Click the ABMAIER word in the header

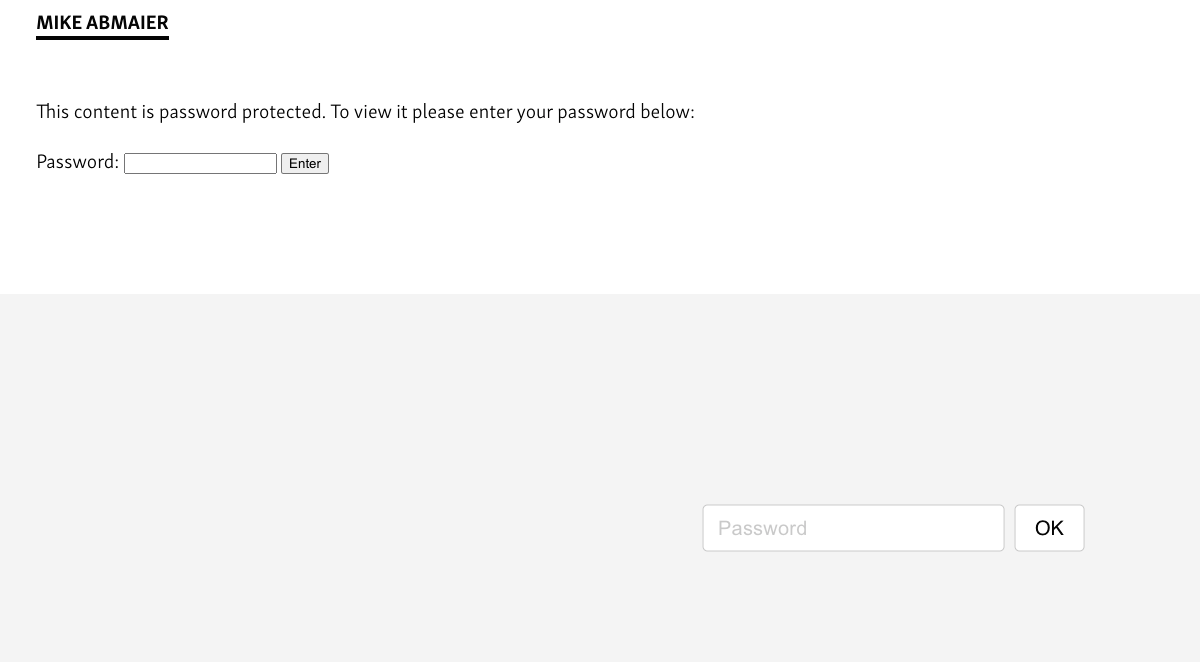click(127, 22)
